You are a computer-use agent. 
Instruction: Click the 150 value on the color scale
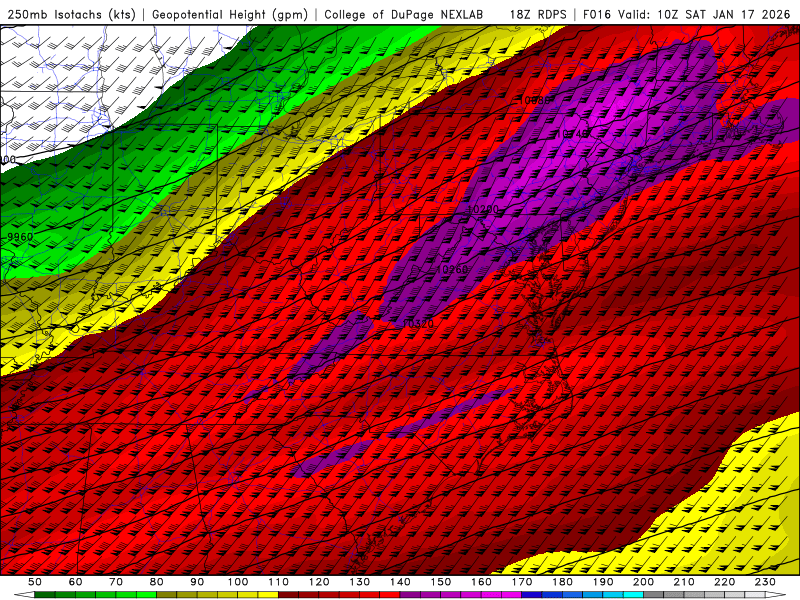(x=441, y=582)
